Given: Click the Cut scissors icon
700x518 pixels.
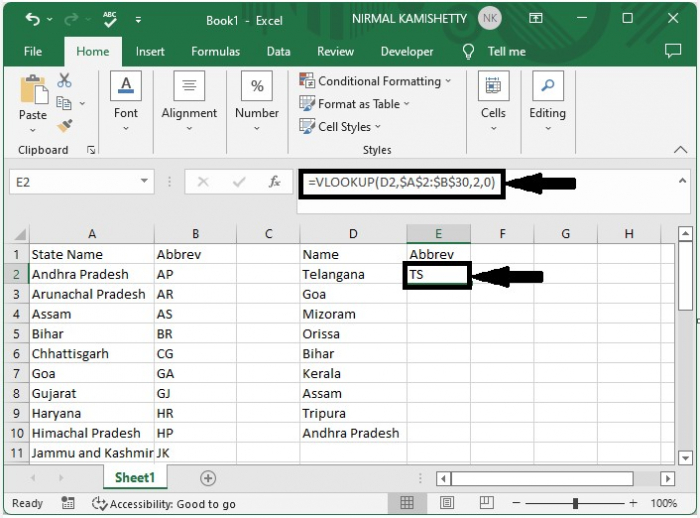Looking at the screenshot, I should (x=64, y=80).
